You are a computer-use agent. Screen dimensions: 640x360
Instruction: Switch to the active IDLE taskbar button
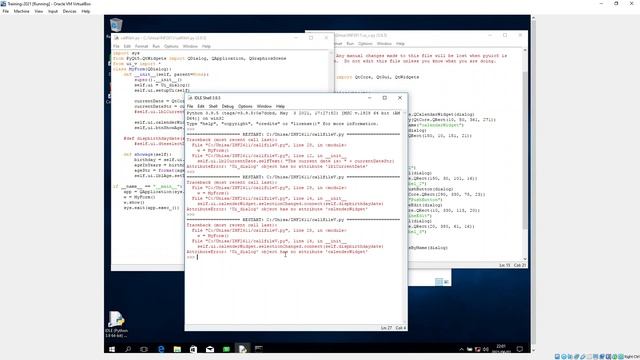tap(242, 349)
